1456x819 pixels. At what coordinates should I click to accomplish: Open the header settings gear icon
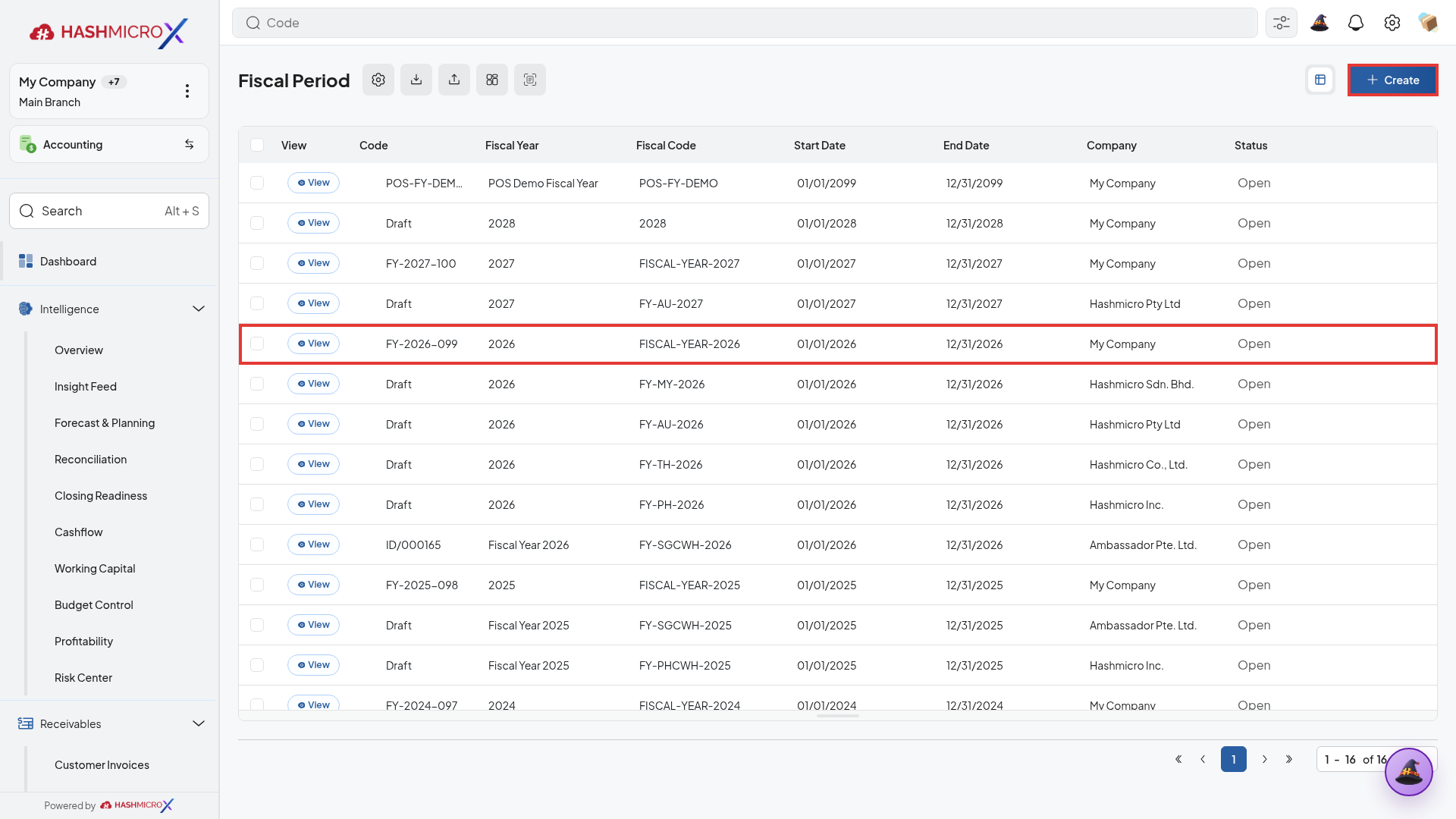(x=1392, y=23)
